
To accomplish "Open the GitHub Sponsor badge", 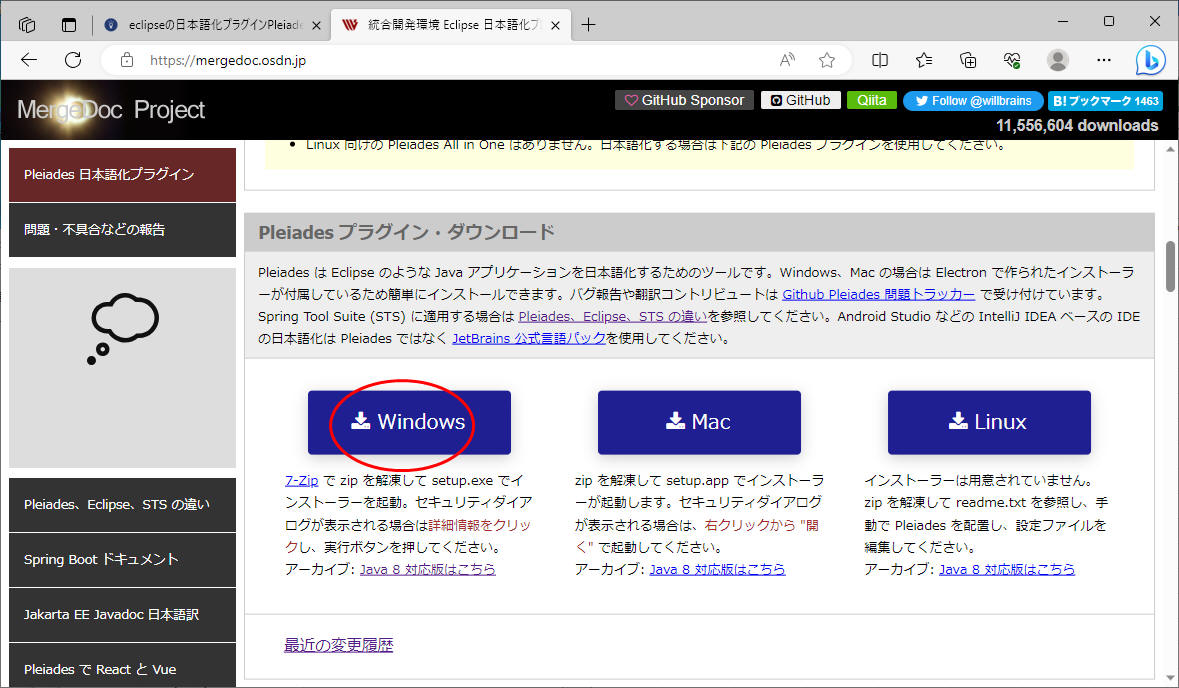I will click(684, 100).
